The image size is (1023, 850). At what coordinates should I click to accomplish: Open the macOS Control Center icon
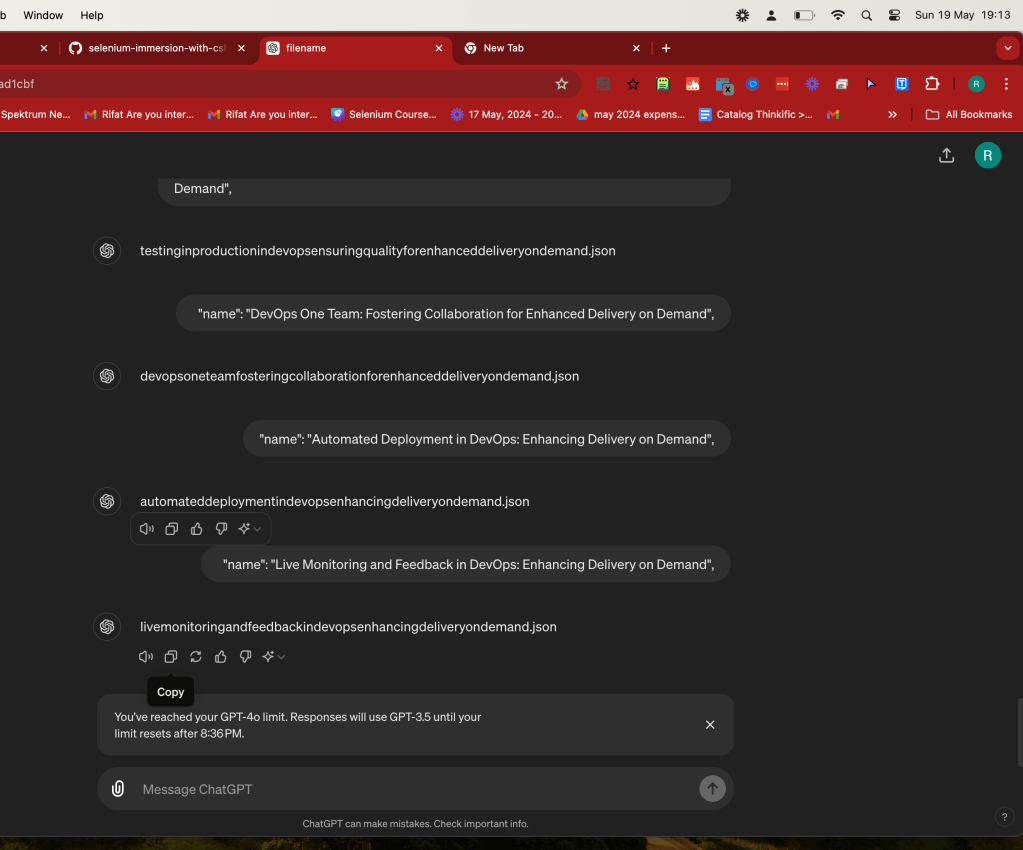tap(894, 15)
